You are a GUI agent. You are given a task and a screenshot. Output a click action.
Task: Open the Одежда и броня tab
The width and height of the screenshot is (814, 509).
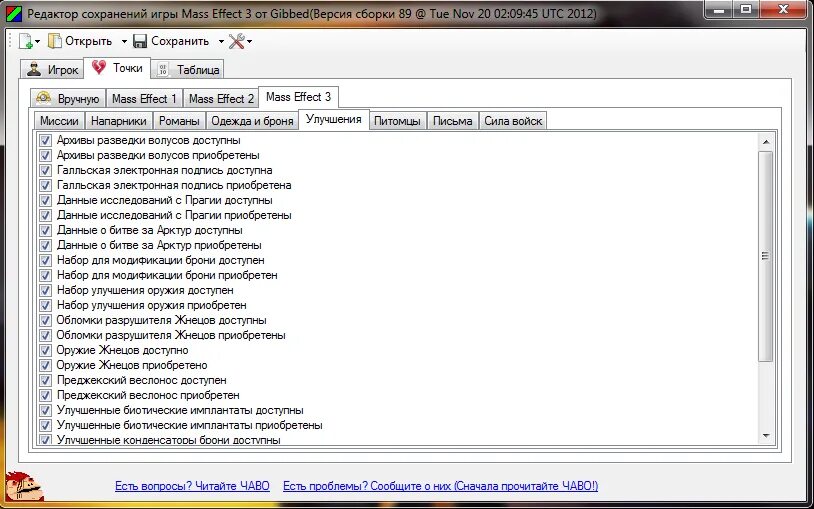point(252,121)
